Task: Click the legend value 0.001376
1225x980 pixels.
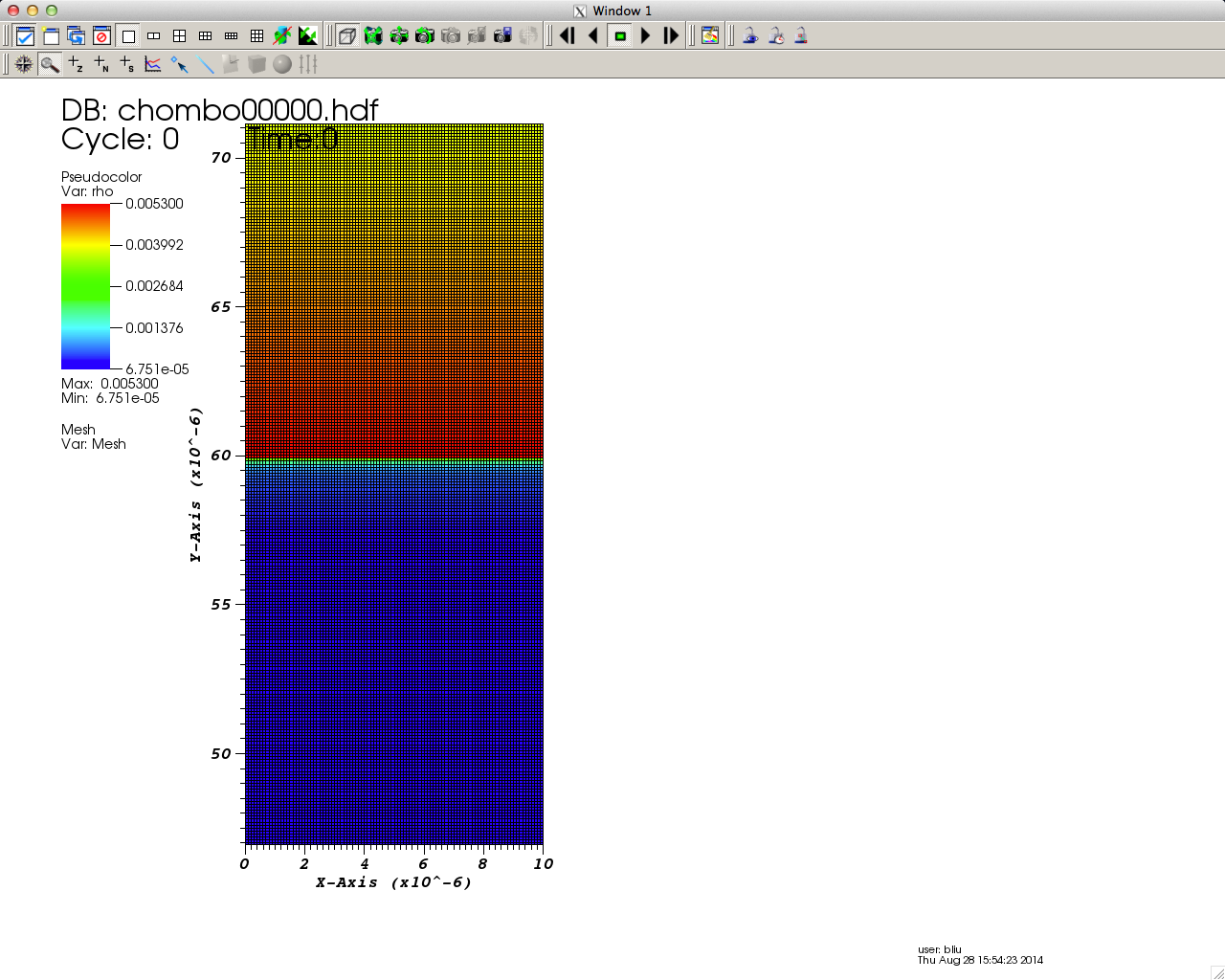Action: 154,328
